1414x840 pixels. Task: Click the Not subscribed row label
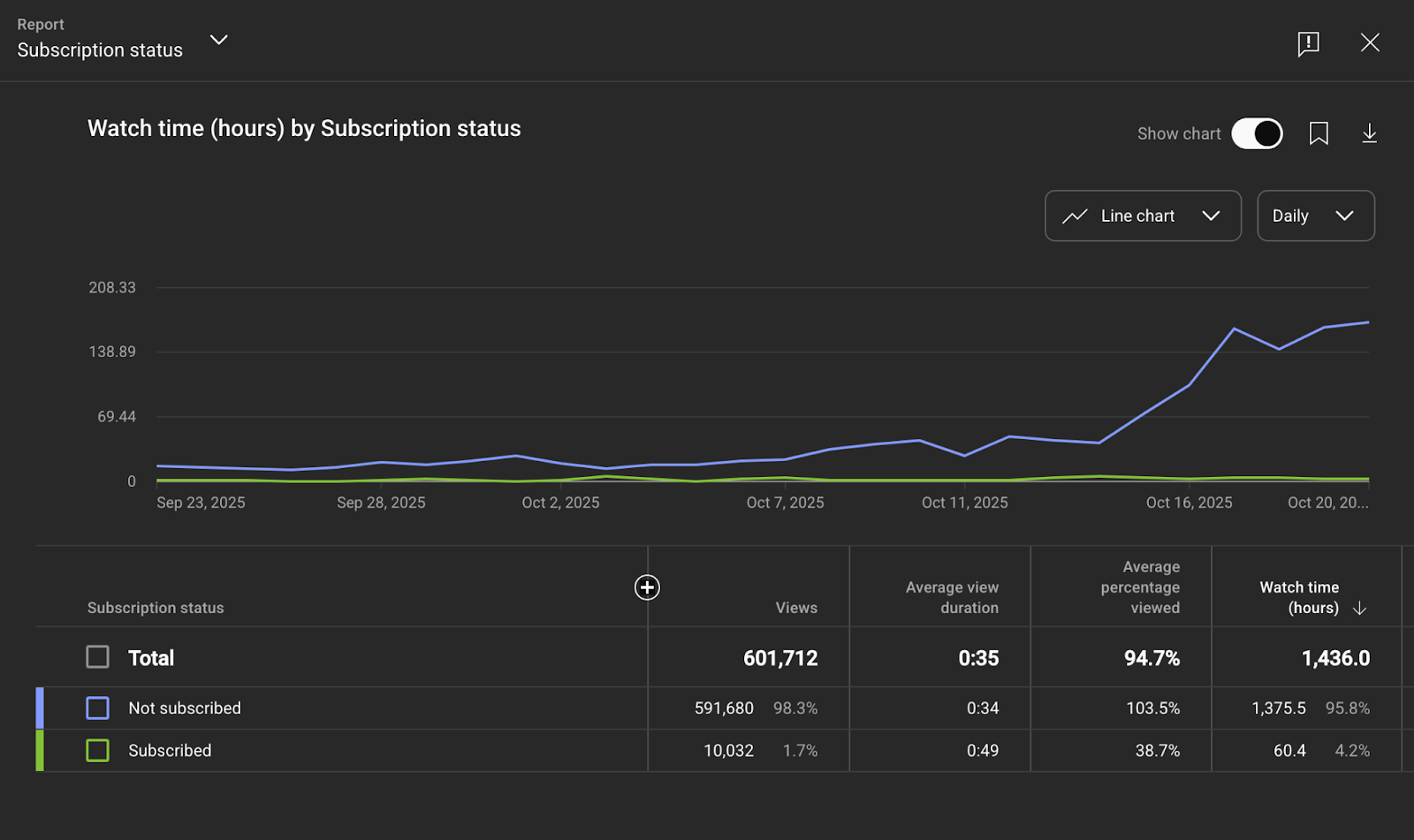point(184,707)
